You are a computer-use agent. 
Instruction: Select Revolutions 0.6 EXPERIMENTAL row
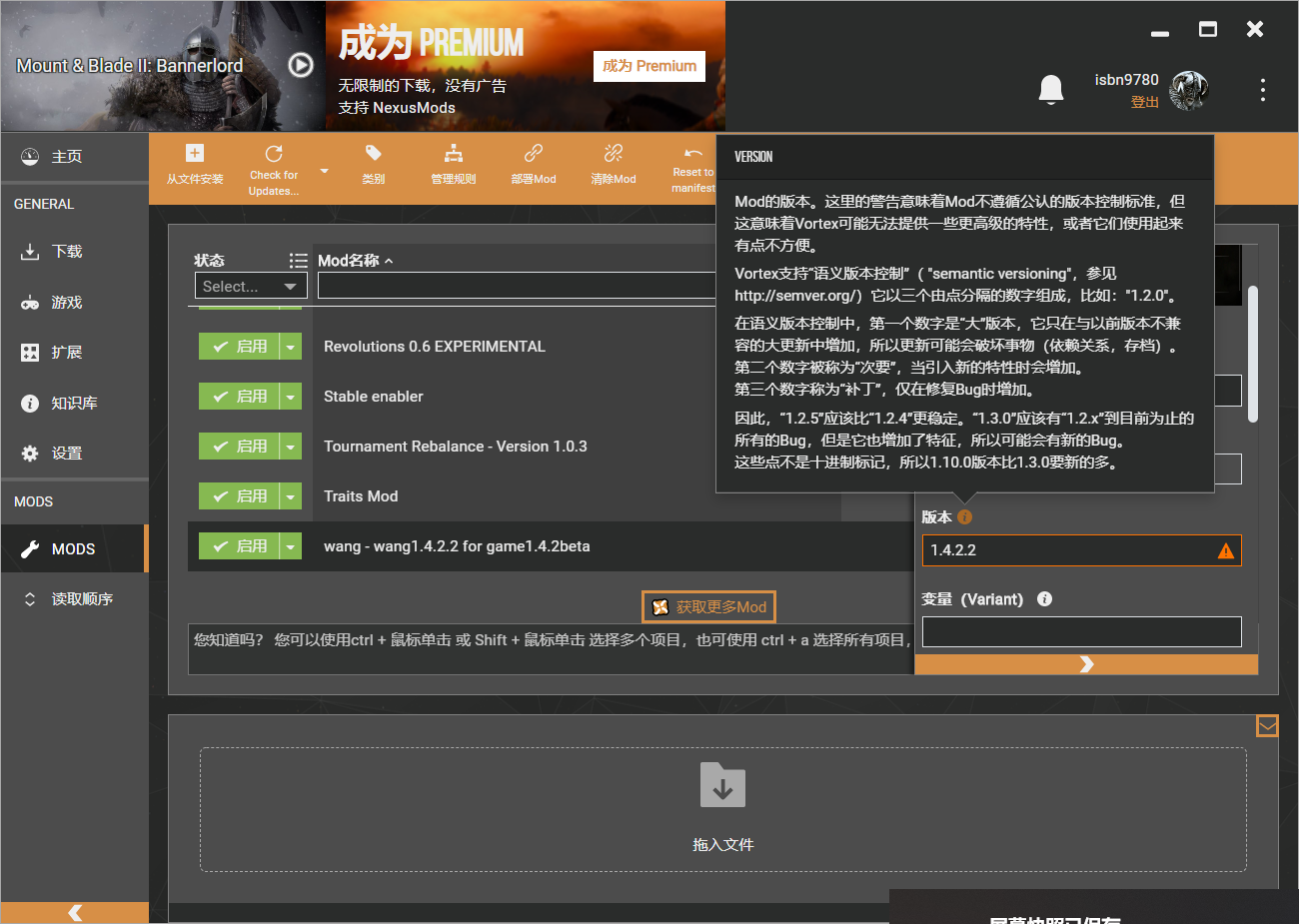point(452,347)
